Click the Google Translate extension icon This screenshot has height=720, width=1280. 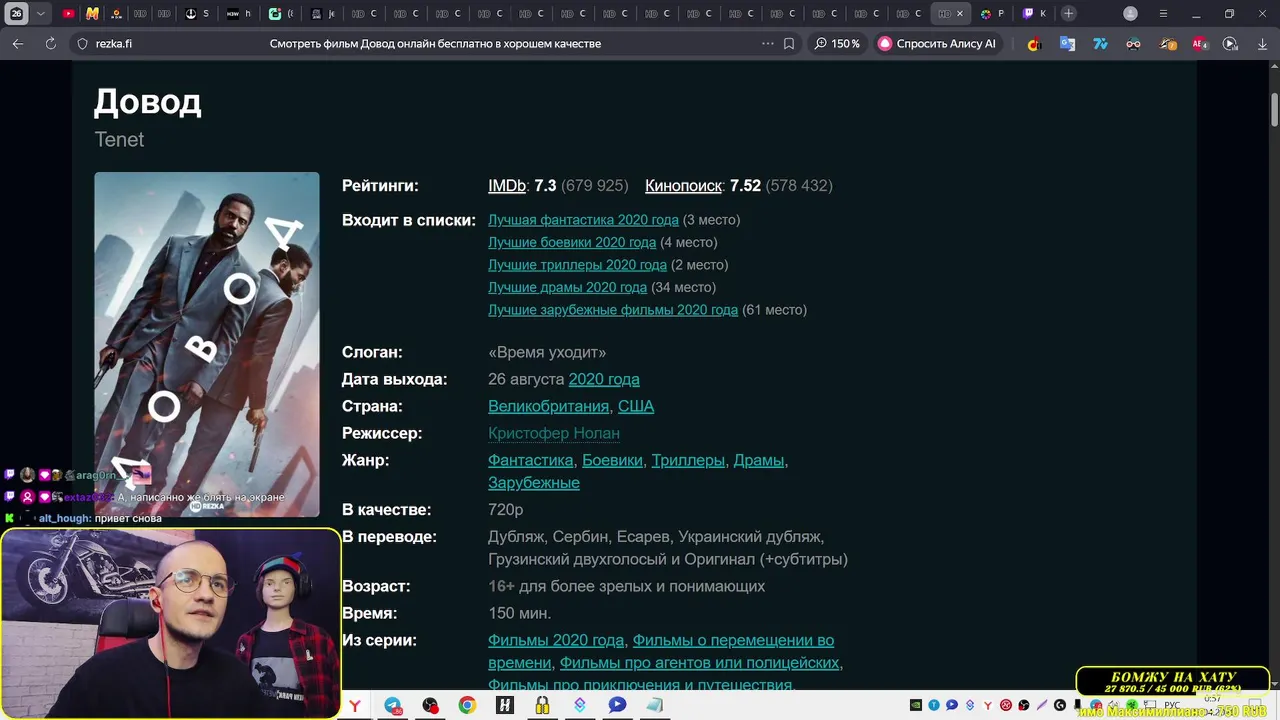pos(1068,44)
